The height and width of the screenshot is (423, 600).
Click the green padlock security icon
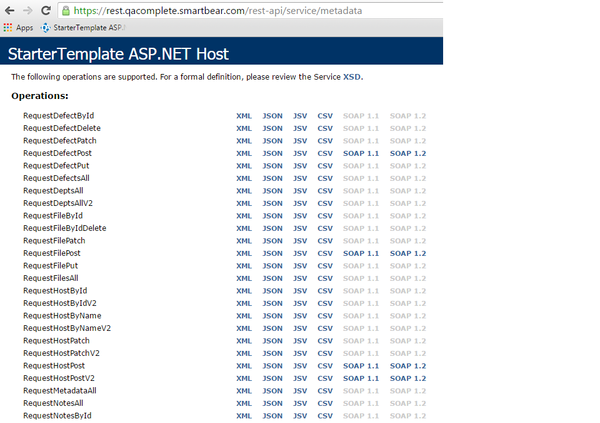point(66,11)
